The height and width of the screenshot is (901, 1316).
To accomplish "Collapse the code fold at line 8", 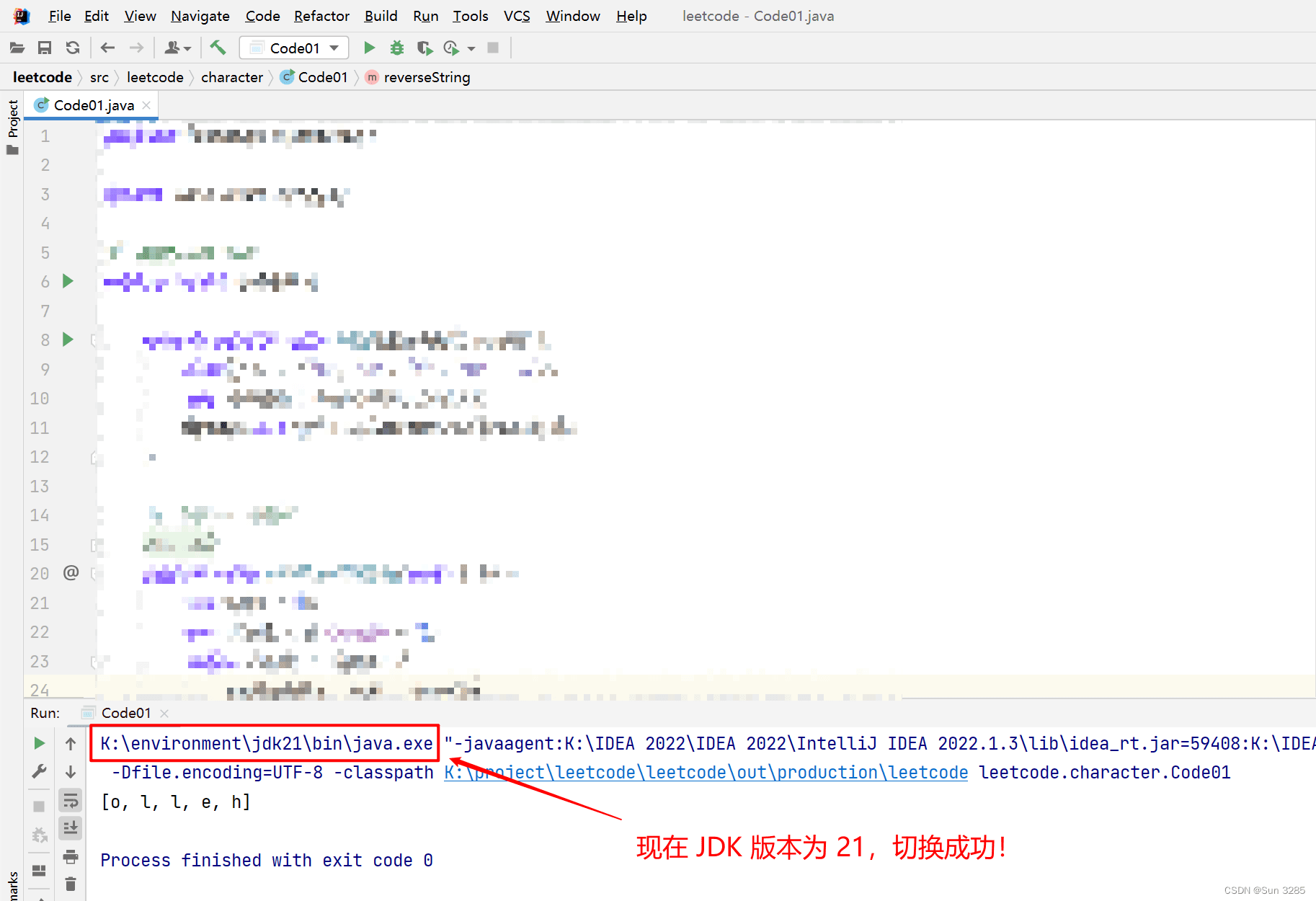I will tap(94, 340).
